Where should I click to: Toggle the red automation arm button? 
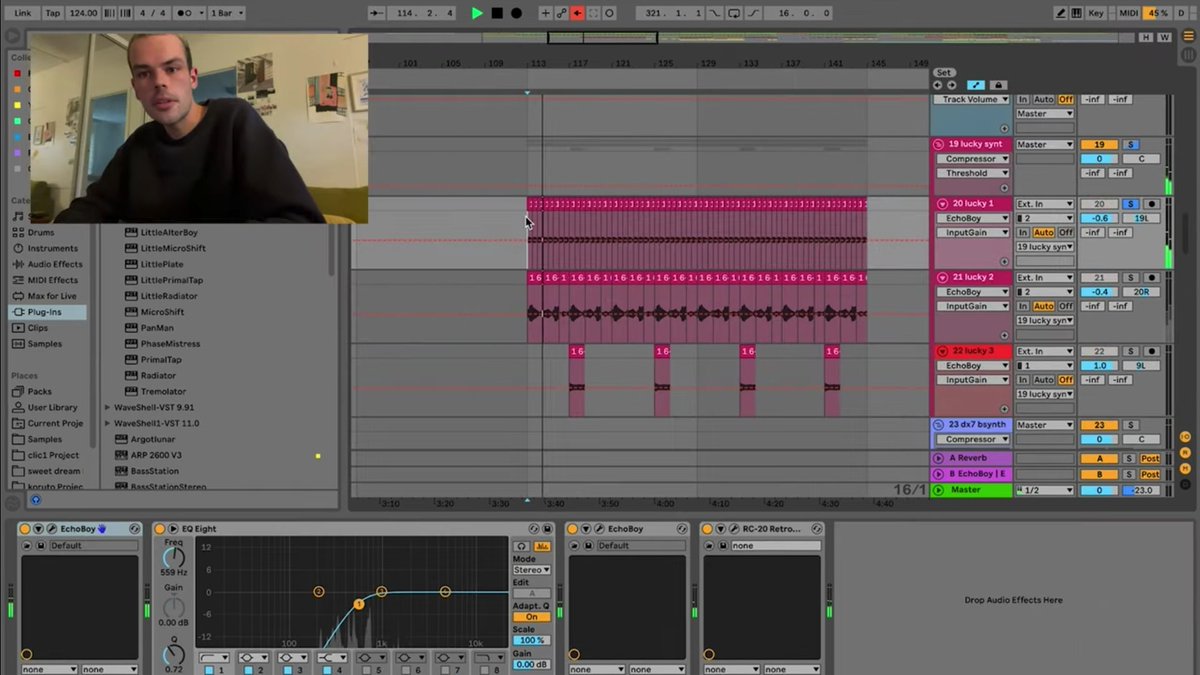click(577, 13)
